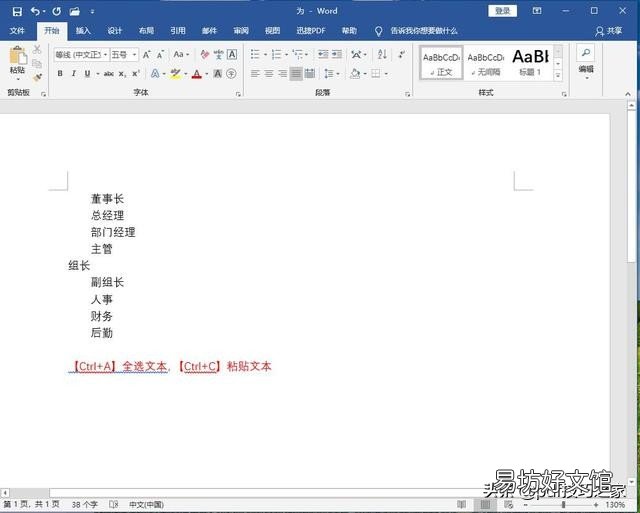640x513 pixels.
Task: Undo the last action
Action: click(x=35, y=11)
